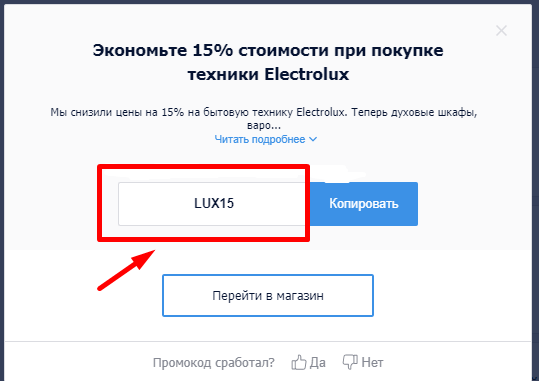Report promo failed with 'Нет' label
The image size is (539, 381).
pos(372,362)
